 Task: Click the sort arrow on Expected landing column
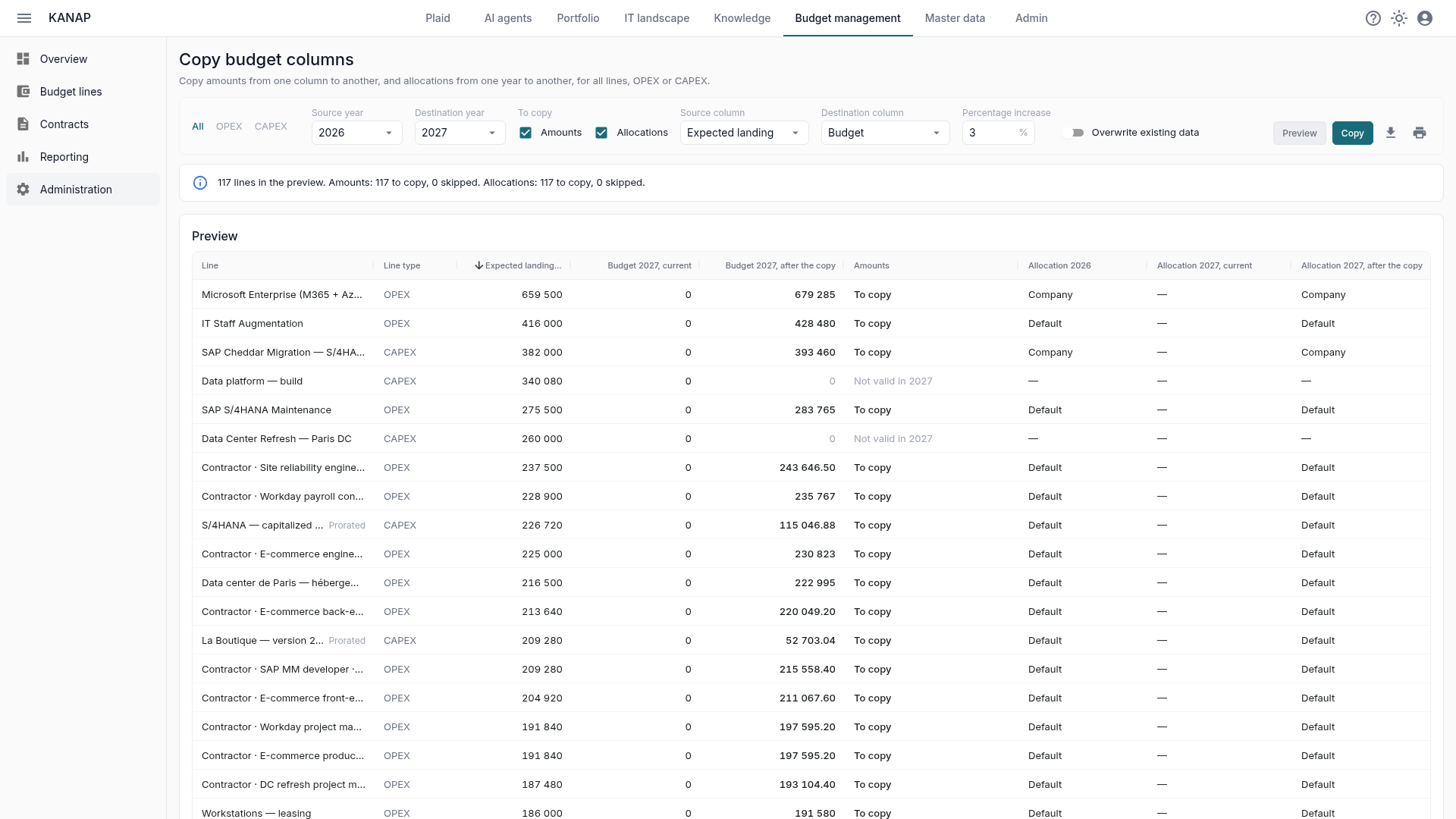pos(479,265)
